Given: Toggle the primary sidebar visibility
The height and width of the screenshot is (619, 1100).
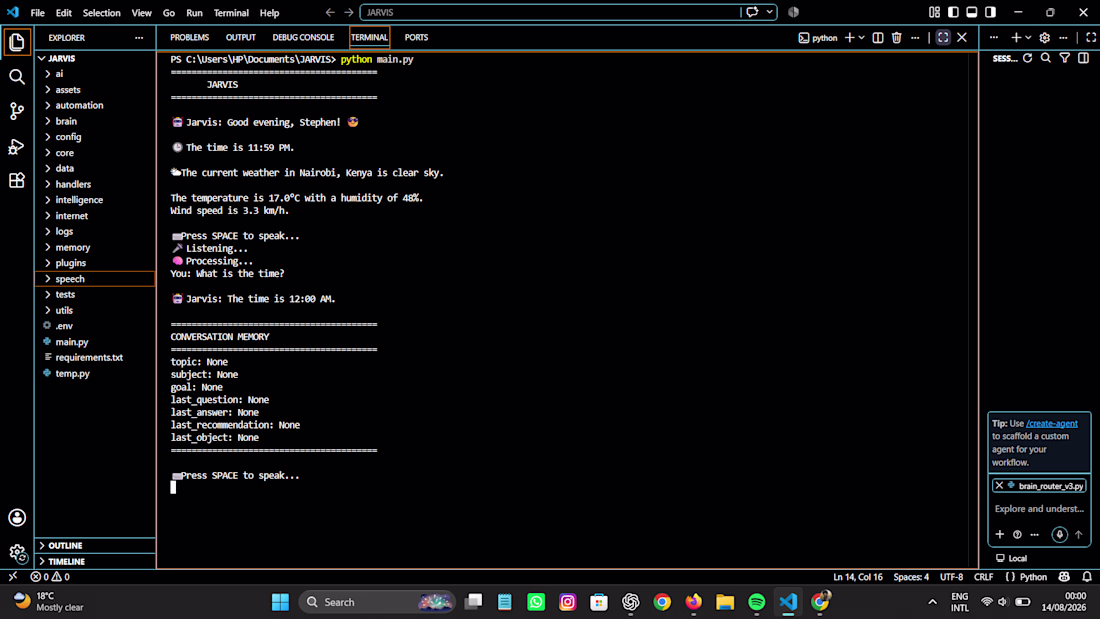Looking at the screenshot, I should [953, 12].
